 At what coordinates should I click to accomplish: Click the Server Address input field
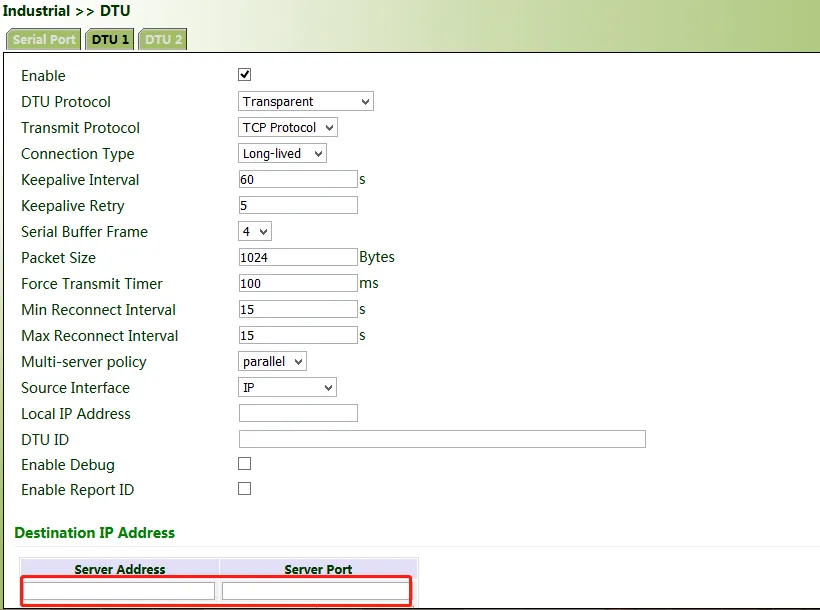tap(119, 591)
